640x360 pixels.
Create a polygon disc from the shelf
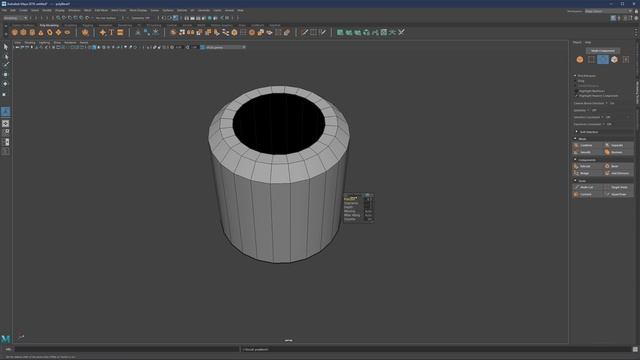tap(67, 32)
